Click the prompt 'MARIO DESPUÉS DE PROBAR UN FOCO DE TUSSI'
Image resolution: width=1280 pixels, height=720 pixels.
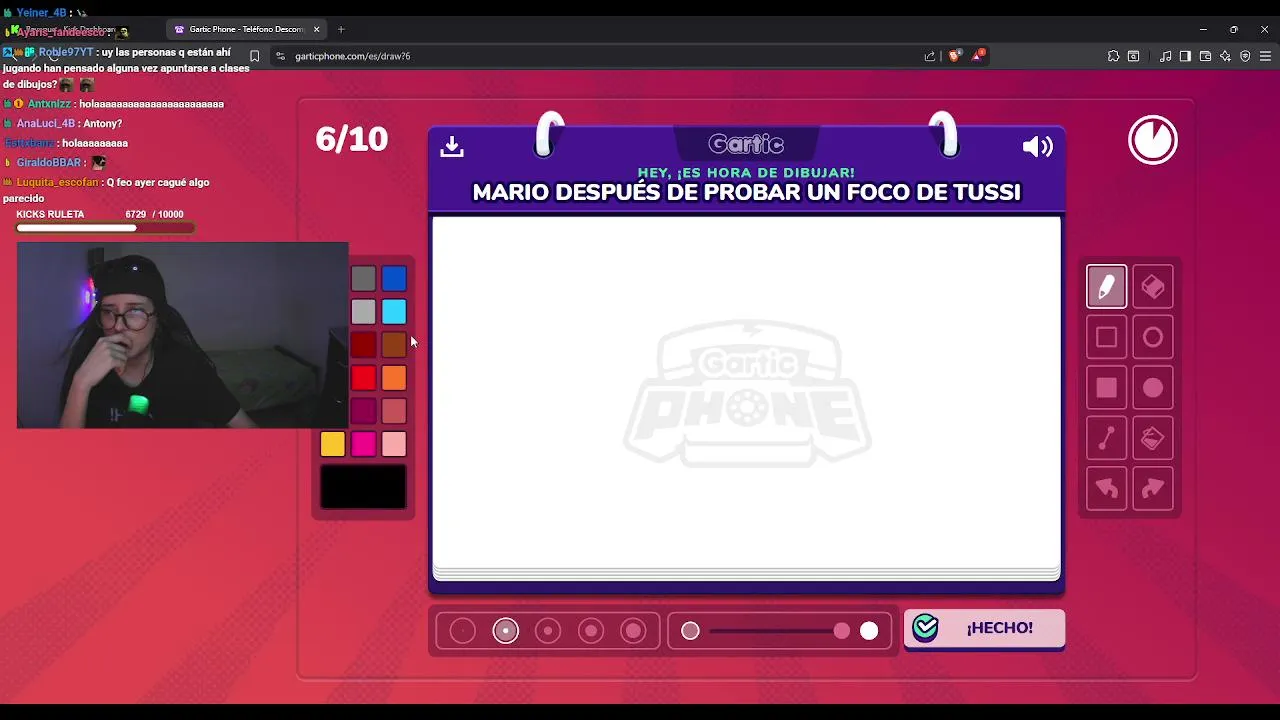pos(746,192)
